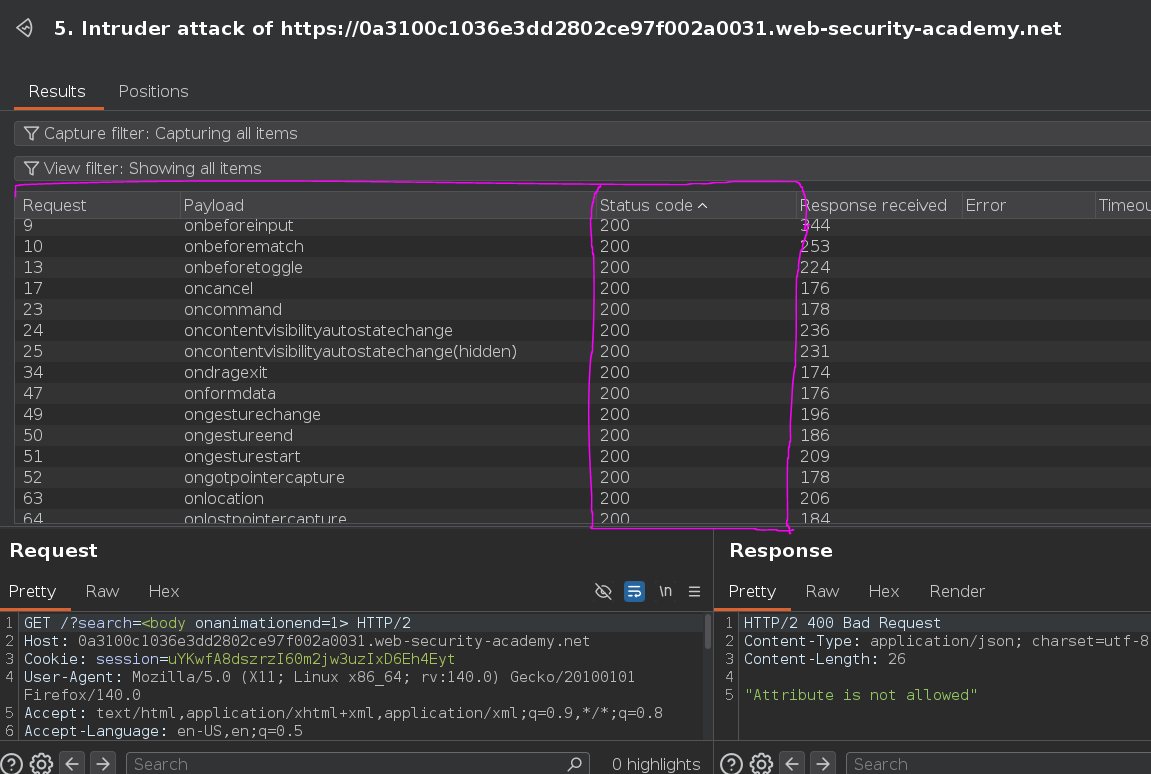Select Hex tab in Request panel

(x=164, y=591)
